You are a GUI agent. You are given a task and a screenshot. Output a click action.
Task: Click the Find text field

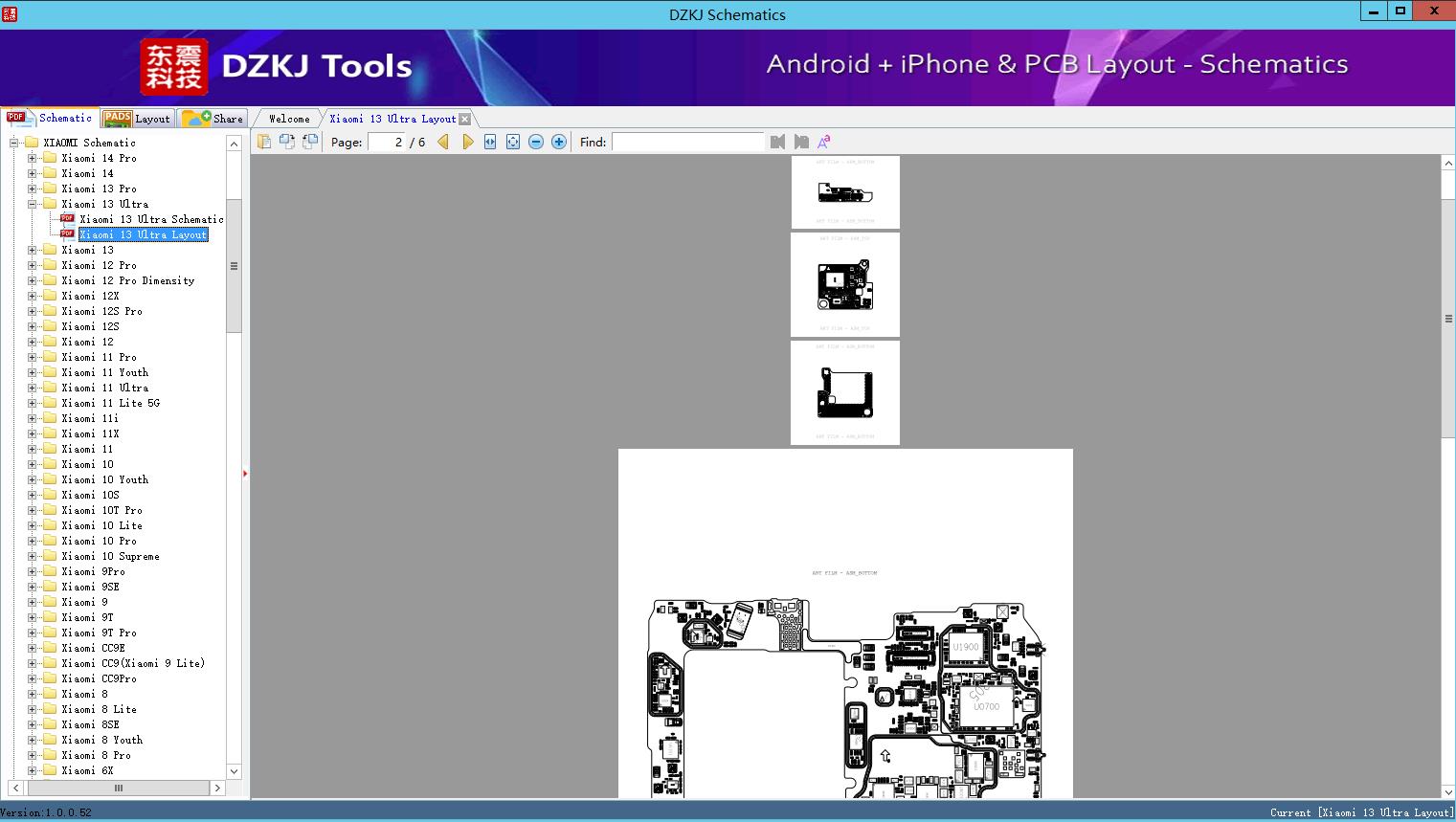(688, 142)
